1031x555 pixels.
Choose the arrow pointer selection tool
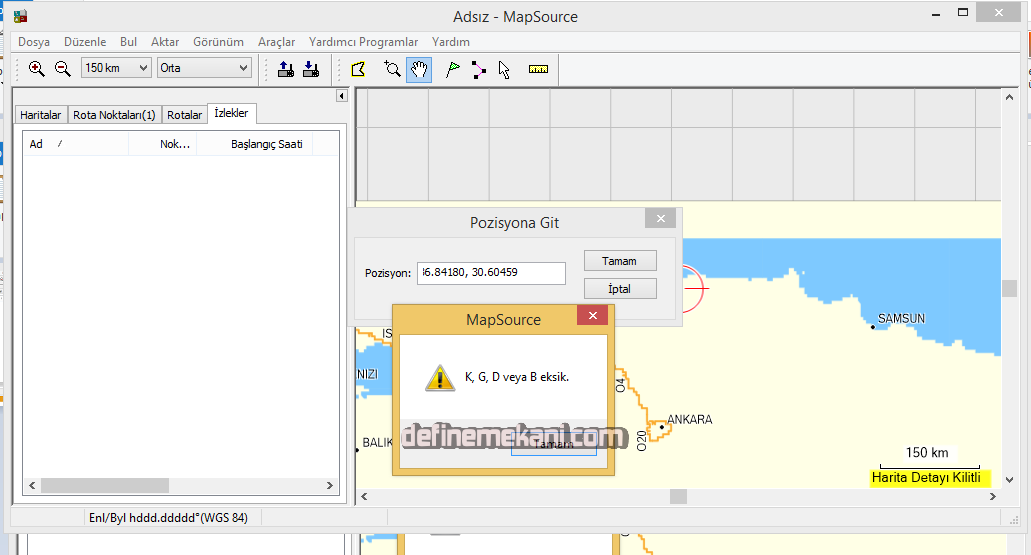coord(504,69)
